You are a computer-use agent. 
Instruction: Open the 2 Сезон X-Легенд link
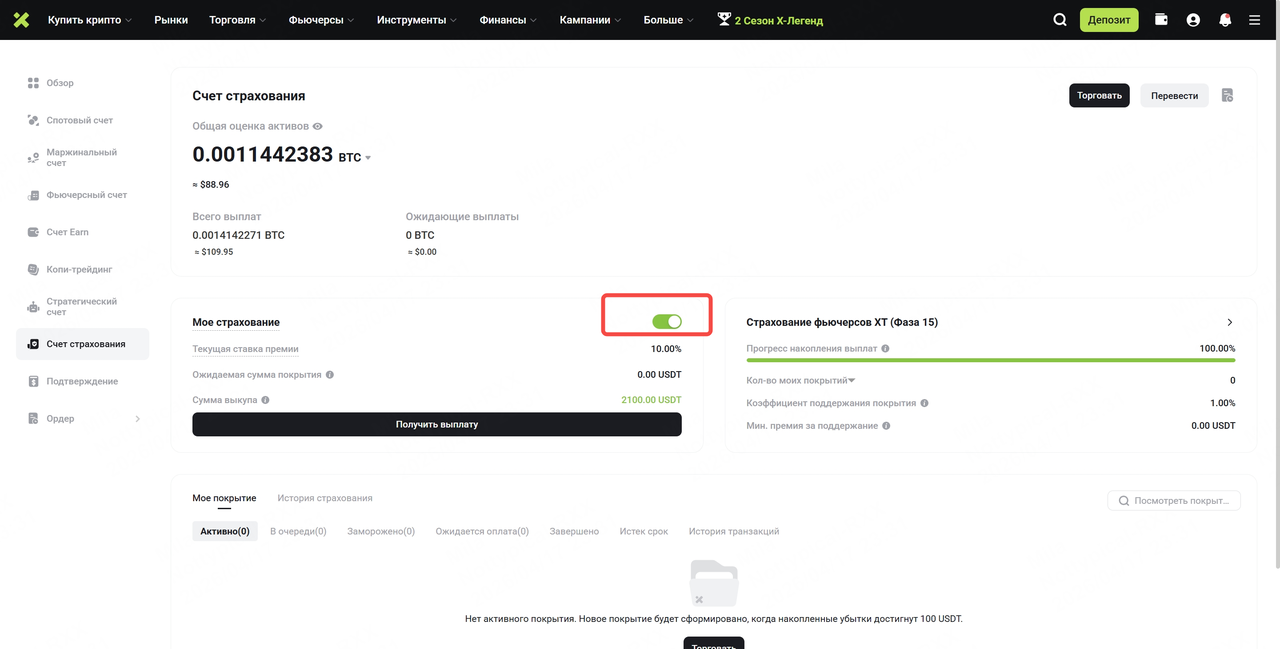click(x=770, y=20)
